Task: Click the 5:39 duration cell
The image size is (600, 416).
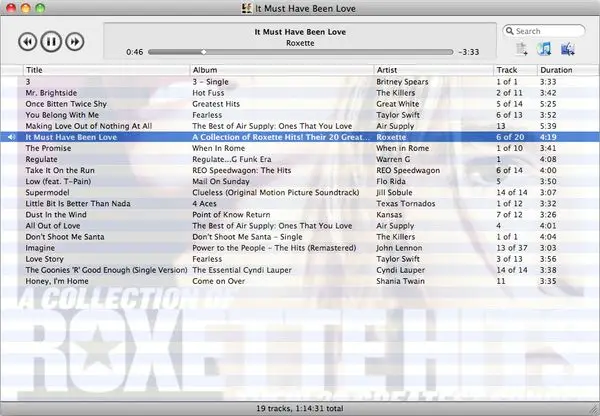Action: (x=548, y=126)
